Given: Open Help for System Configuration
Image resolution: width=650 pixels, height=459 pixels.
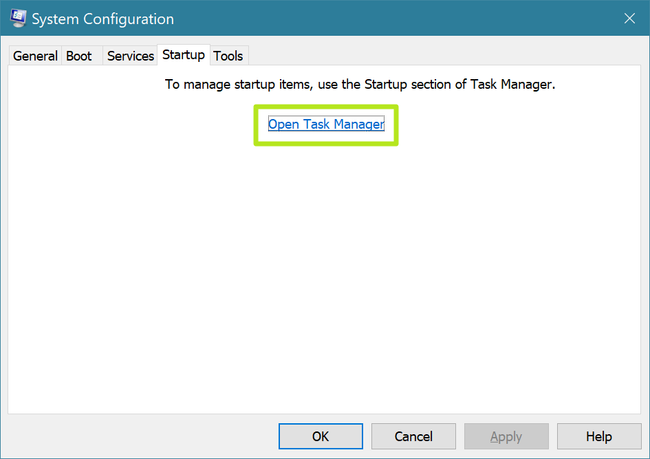Looking at the screenshot, I should coord(599,436).
